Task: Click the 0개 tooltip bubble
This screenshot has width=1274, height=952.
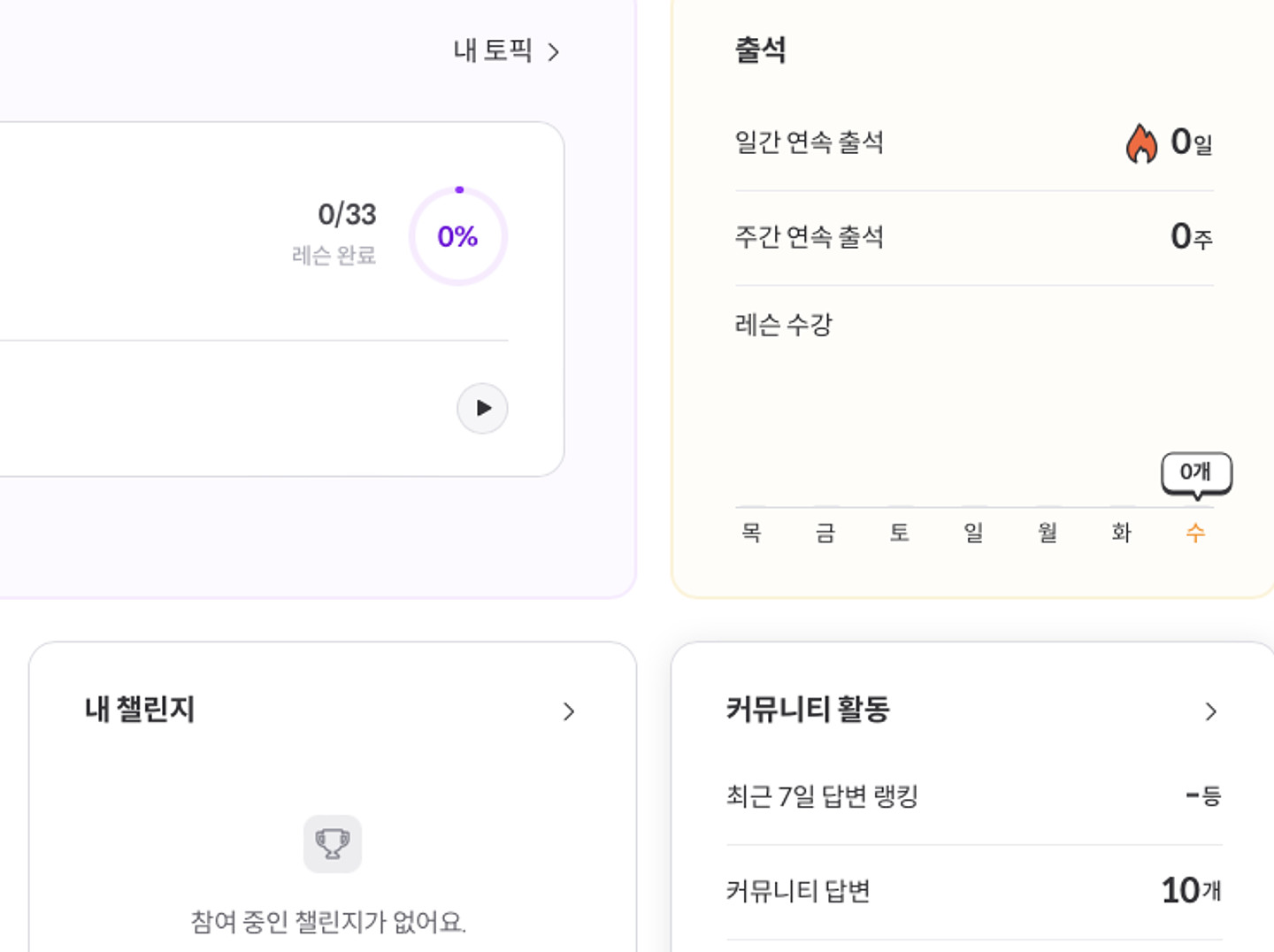Action: click(1196, 472)
